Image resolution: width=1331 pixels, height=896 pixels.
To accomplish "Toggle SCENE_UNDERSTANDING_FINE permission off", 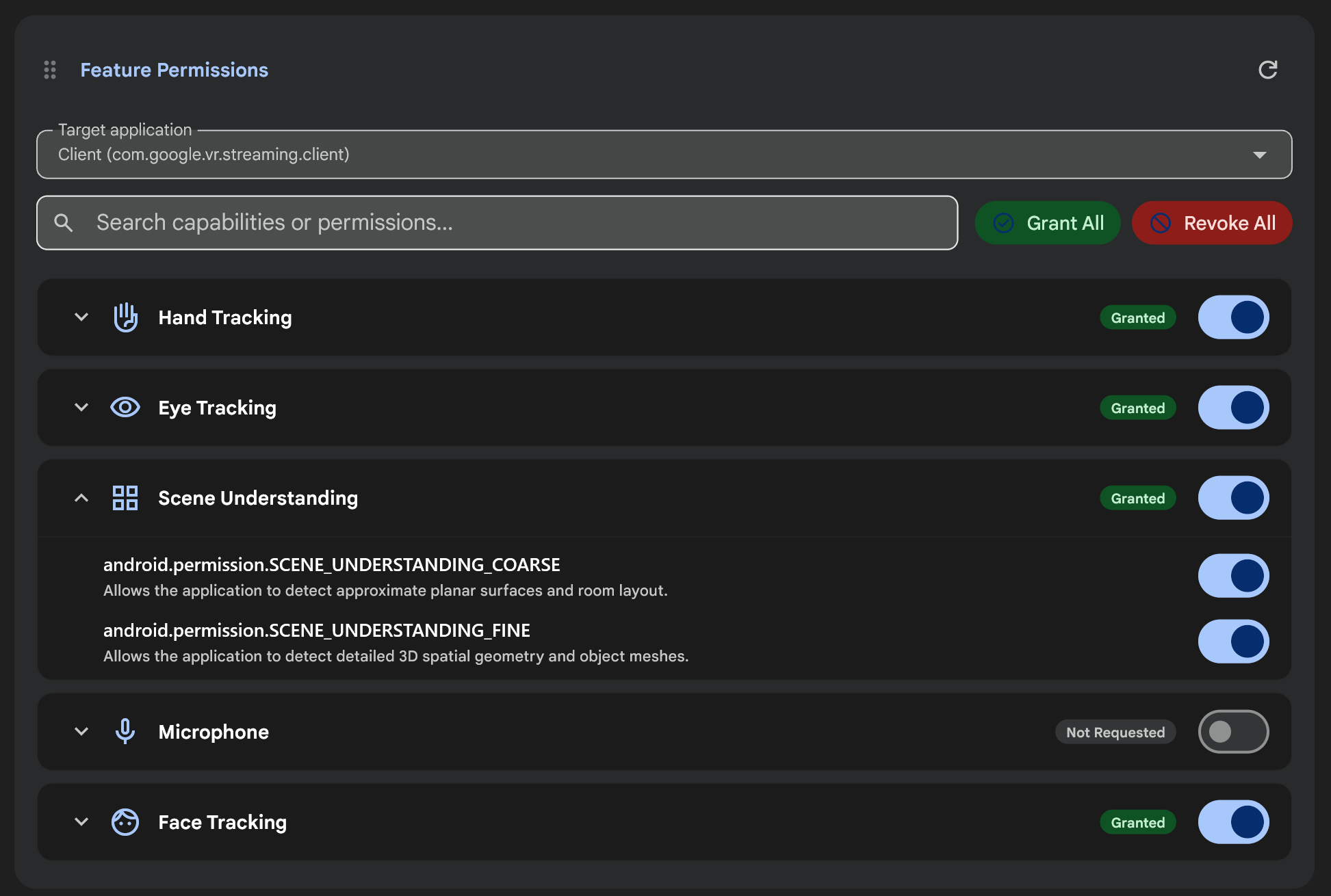I will pos(1233,642).
